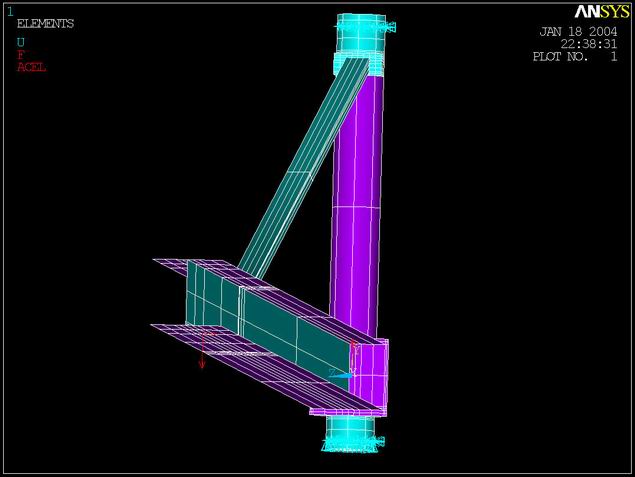Click the 22:38:31 time text
The height and width of the screenshot is (477, 635).
(589, 44)
